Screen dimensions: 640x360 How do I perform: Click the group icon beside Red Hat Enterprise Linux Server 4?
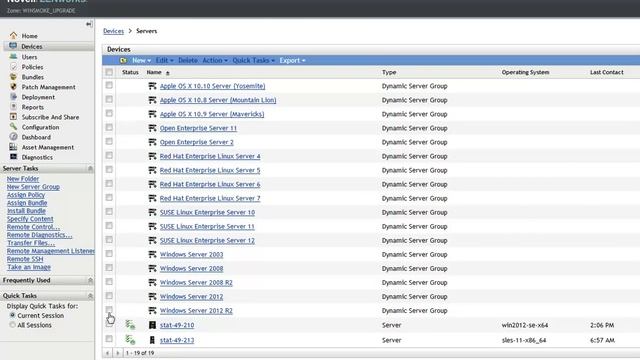tap(152, 156)
